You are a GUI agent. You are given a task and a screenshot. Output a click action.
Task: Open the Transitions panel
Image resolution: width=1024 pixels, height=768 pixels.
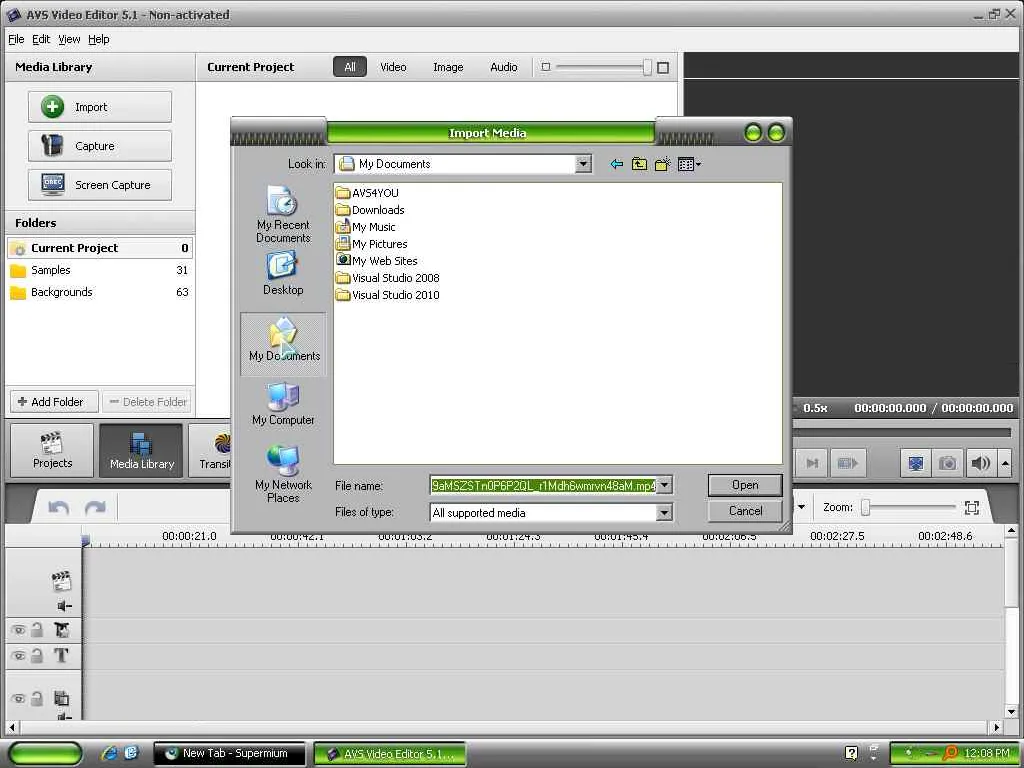[x=210, y=450]
